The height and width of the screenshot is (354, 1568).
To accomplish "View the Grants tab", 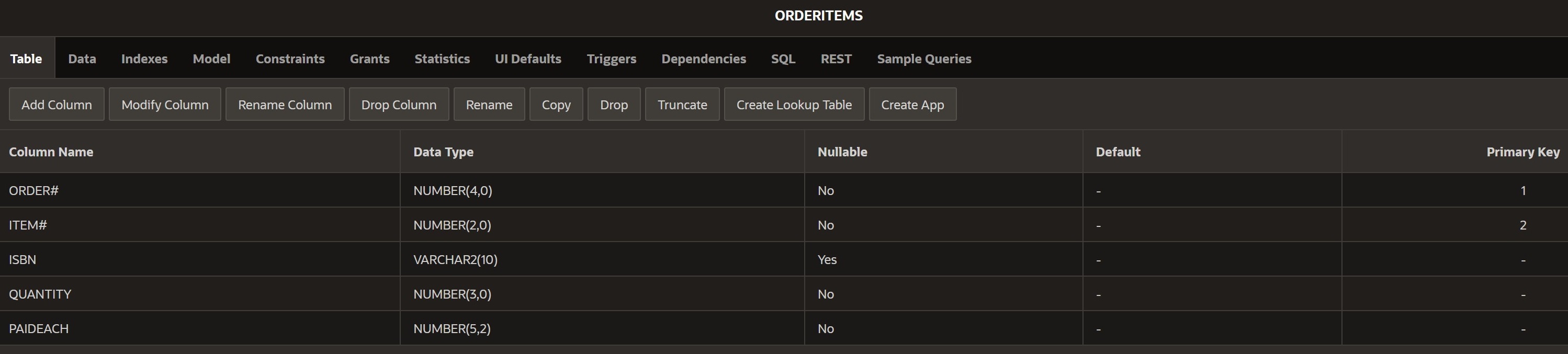I will [369, 59].
